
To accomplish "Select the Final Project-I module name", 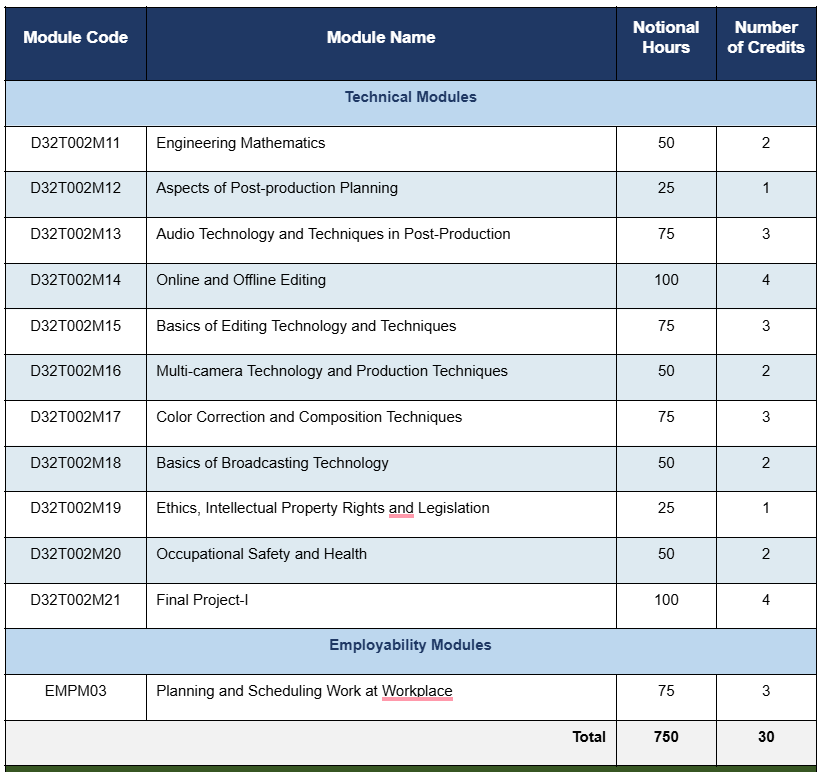I will pyautogui.click(x=202, y=600).
